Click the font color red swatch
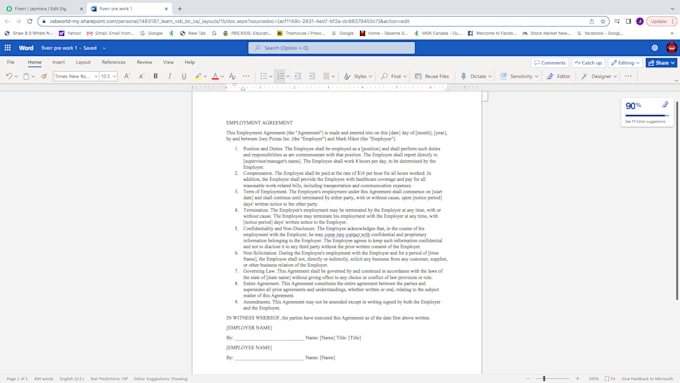Image resolution: width=680 pixels, height=383 pixels. point(215,76)
